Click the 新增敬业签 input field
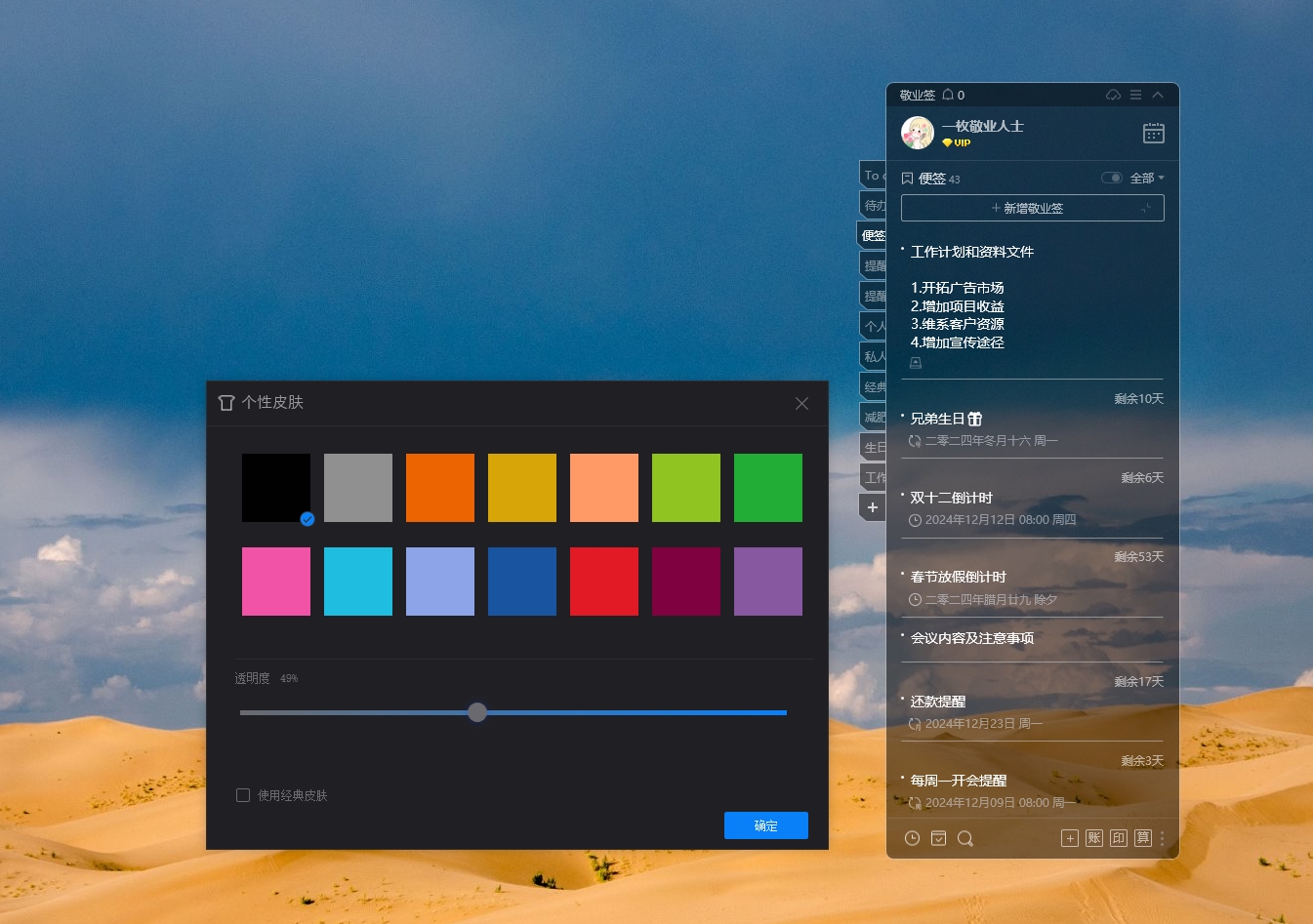 coord(1033,208)
